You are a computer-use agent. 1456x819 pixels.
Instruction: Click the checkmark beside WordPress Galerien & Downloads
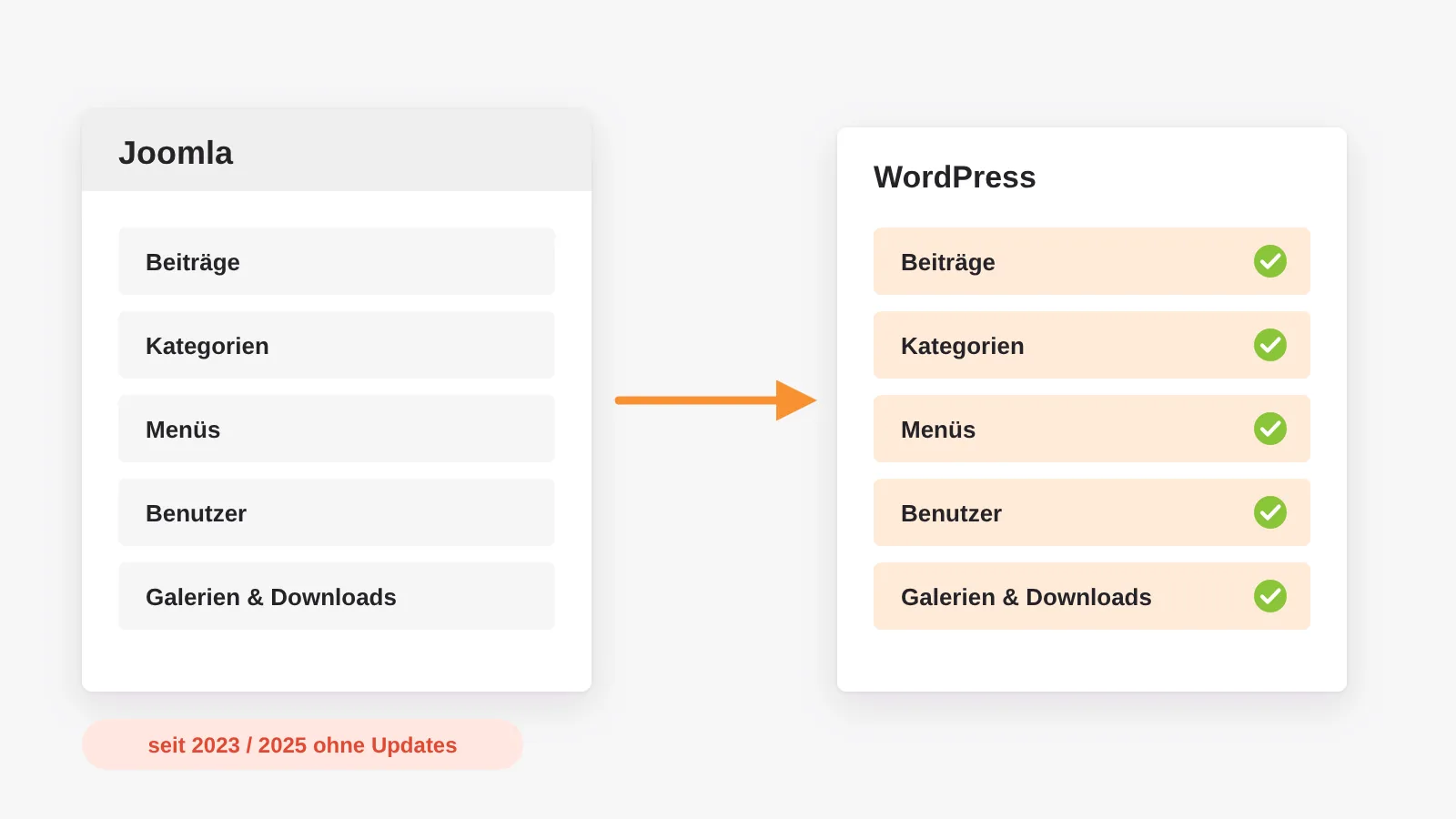click(1270, 596)
